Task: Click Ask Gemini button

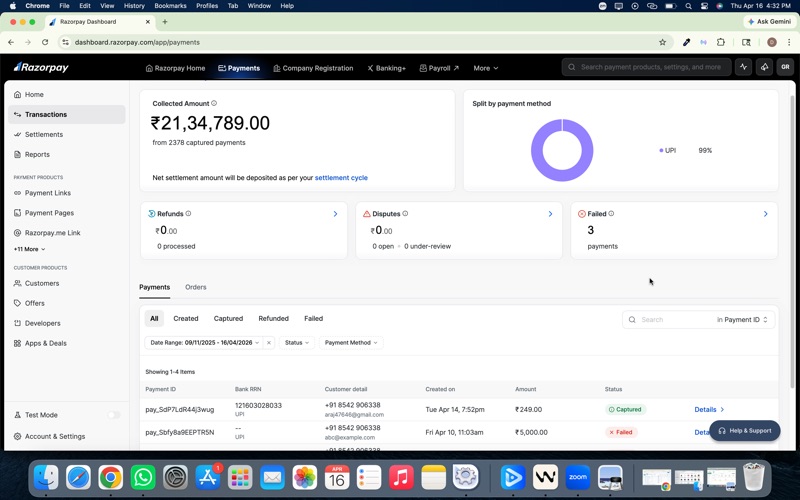Action: click(769, 21)
